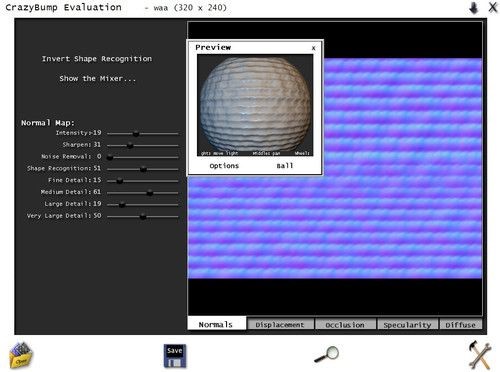Close the CrazyBump application window
Viewport: 500px width, 372px height.
pos(493,7)
